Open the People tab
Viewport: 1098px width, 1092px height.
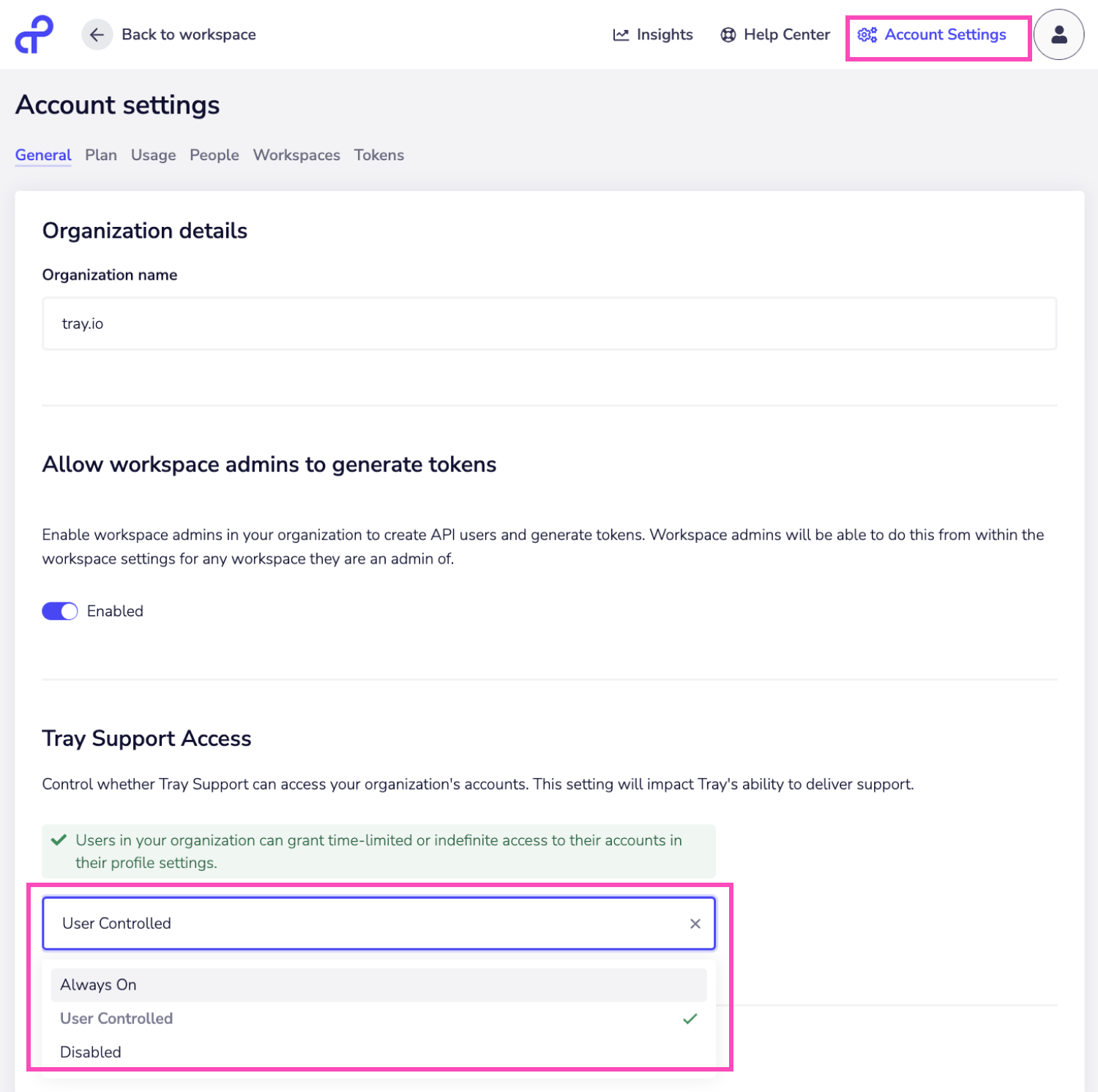click(x=214, y=155)
